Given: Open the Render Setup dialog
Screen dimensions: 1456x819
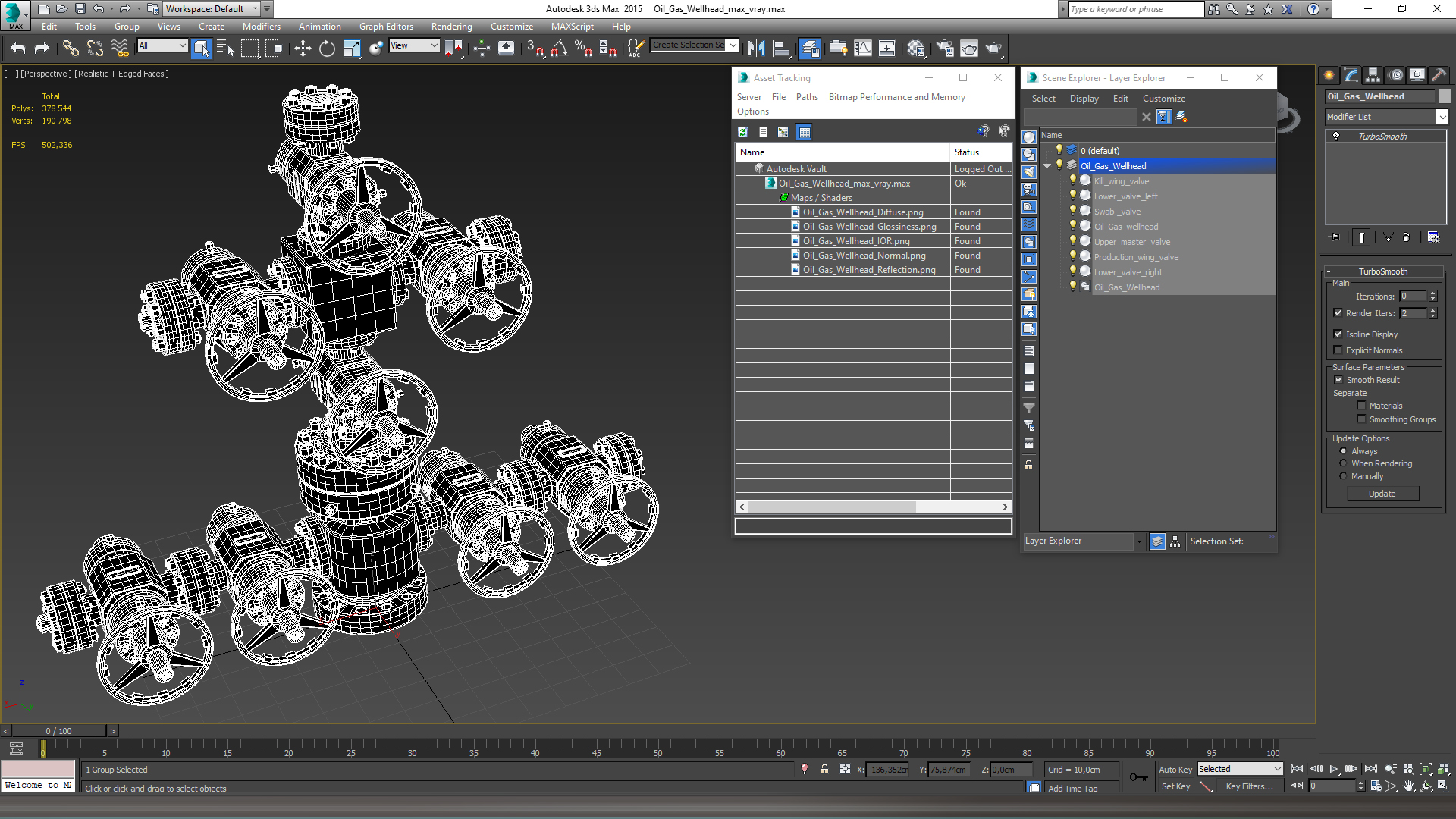Looking at the screenshot, I should [x=945, y=49].
